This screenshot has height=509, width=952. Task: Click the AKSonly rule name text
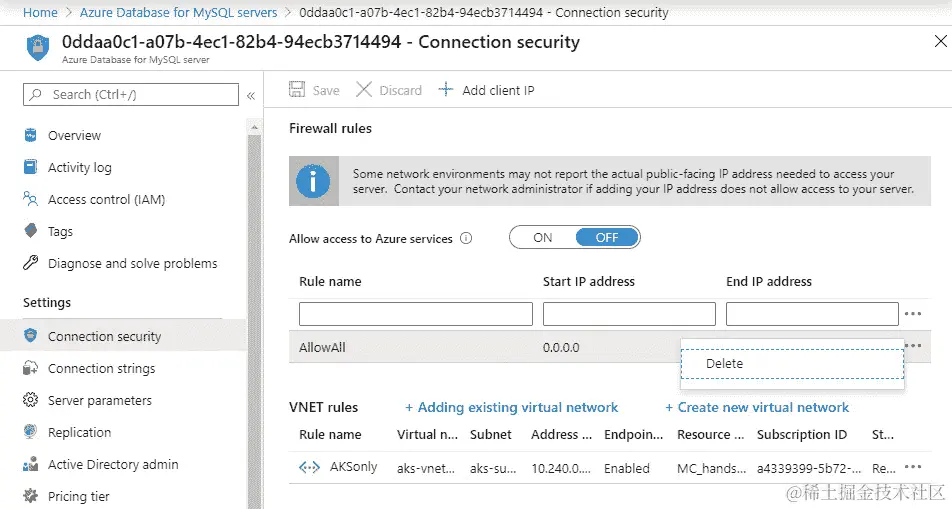pyautogui.click(x=353, y=466)
